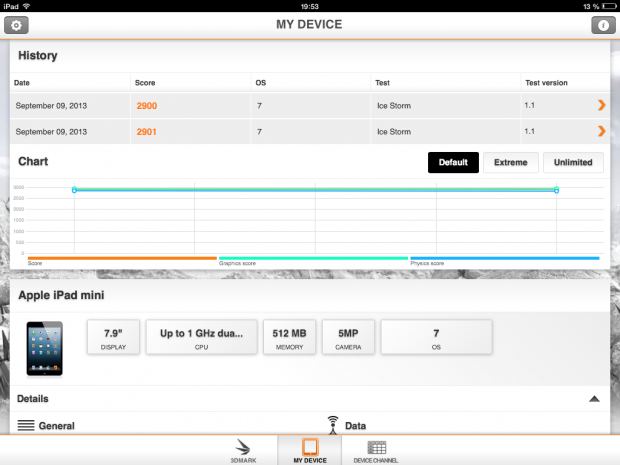Open details arrow for score 2901
The width and height of the screenshot is (620, 465).
pyautogui.click(x=601, y=131)
